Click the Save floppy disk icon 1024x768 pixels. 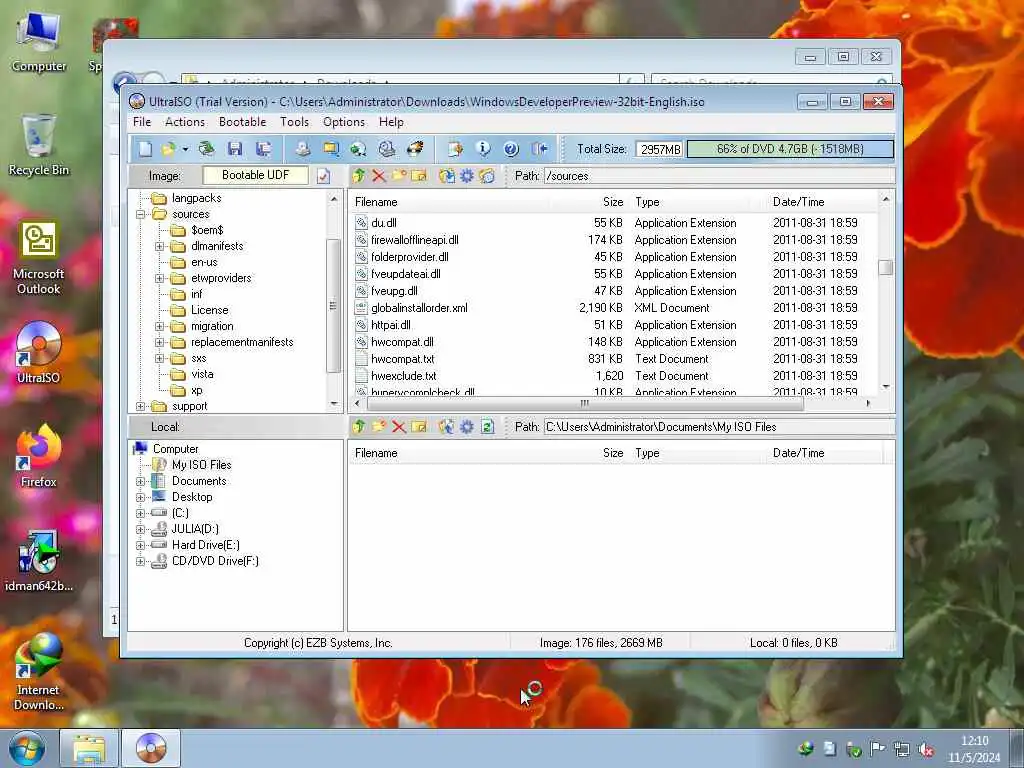[235, 149]
